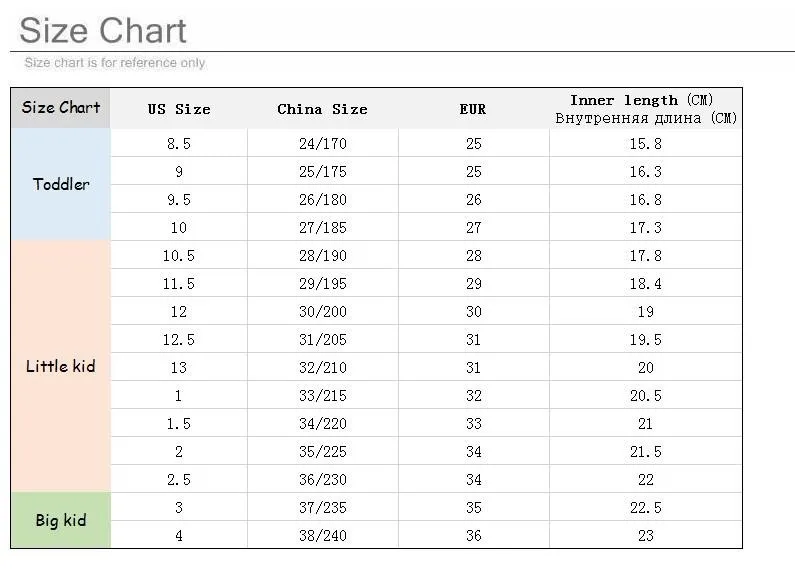Click the China size 26/180 cell

coord(322,199)
